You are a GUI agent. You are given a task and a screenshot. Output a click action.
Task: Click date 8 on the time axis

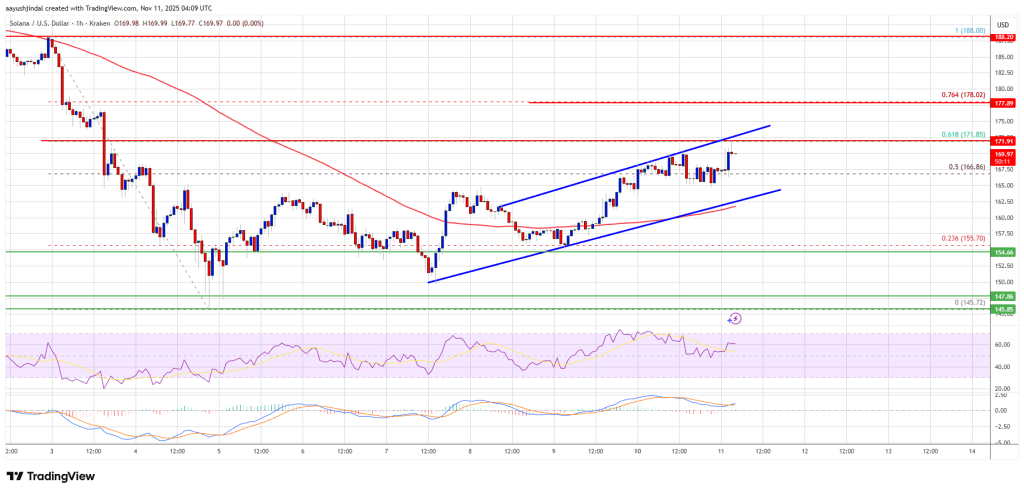pyautogui.click(x=470, y=451)
